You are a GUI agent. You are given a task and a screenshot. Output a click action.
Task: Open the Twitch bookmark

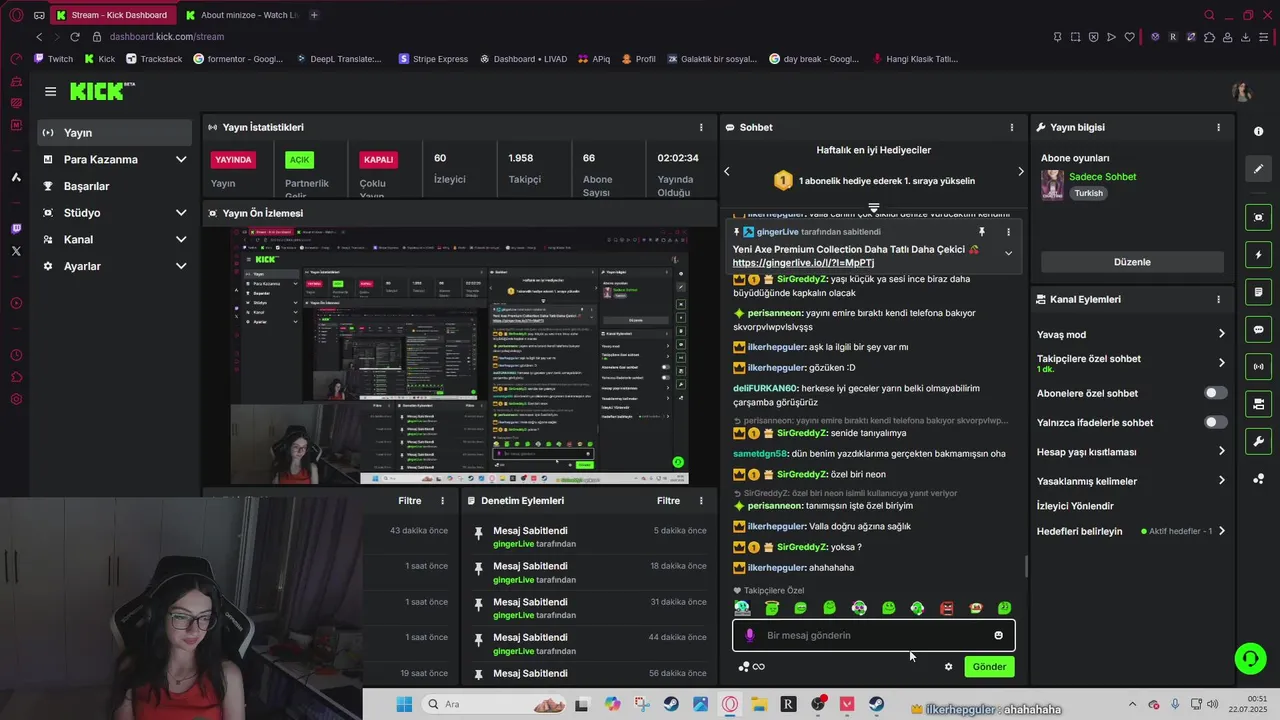[x=54, y=59]
